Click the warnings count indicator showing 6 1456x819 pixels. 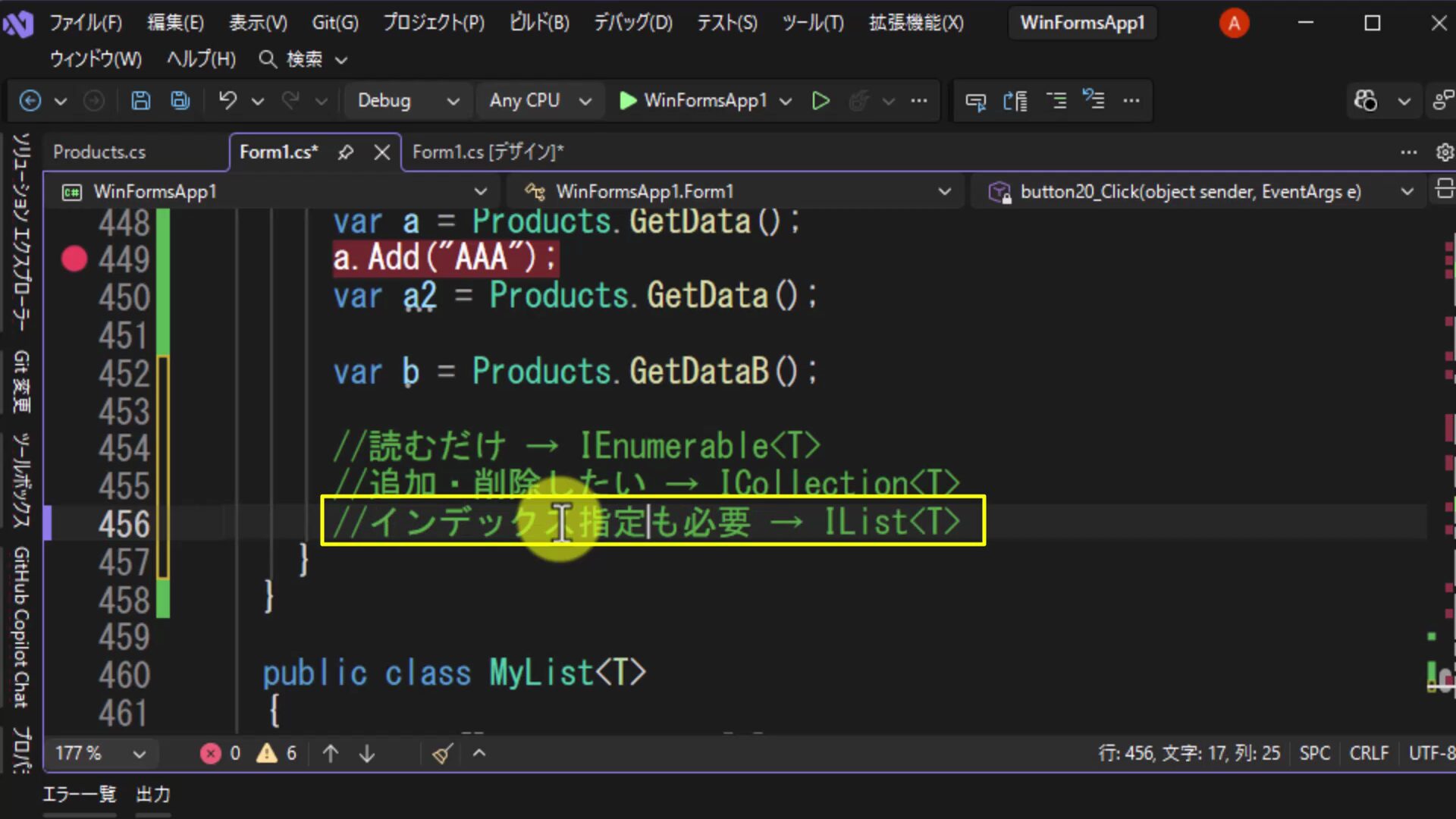pyautogui.click(x=277, y=753)
